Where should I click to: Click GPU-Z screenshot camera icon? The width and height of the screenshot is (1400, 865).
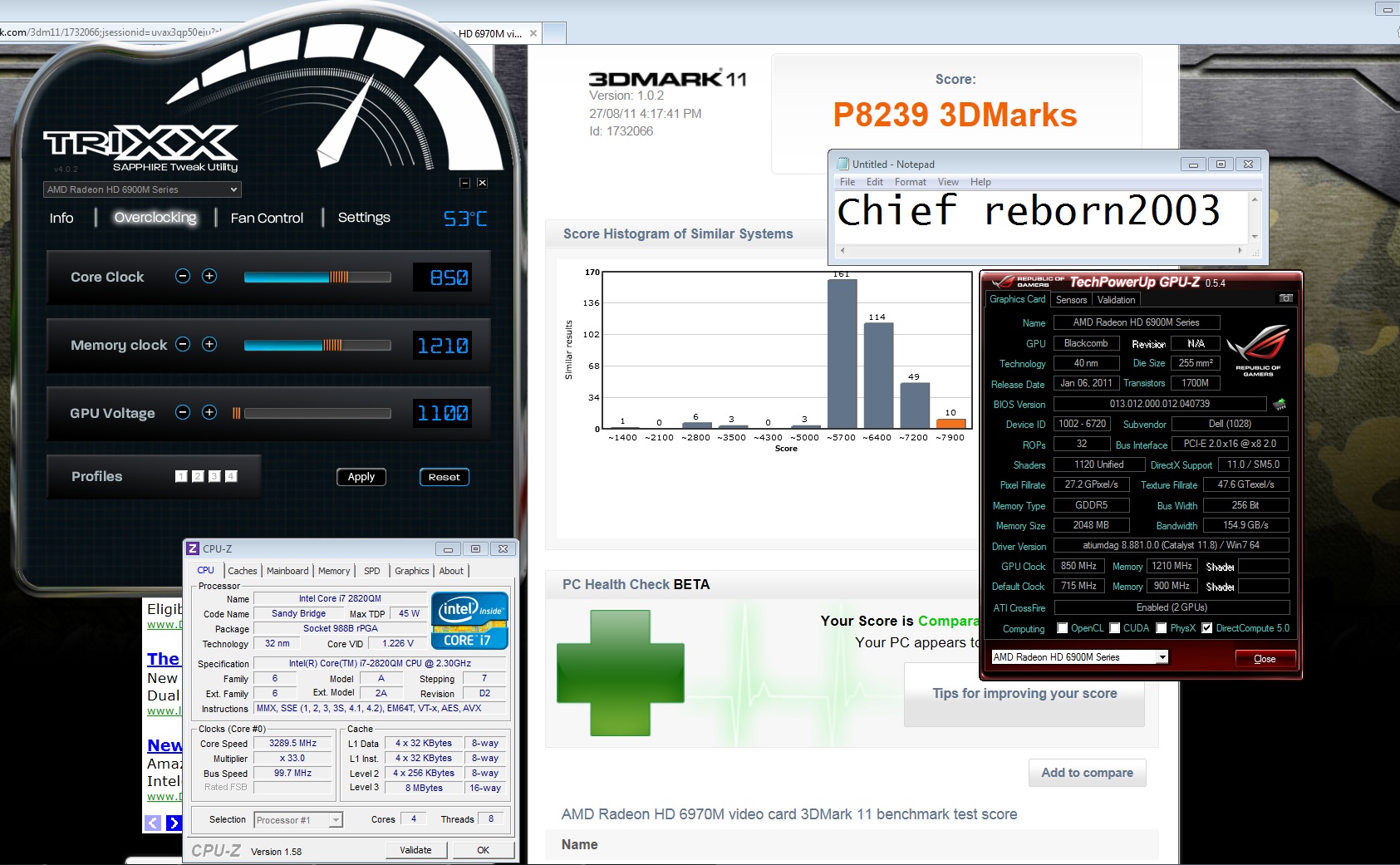pyautogui.click(x=1285, y=298)
